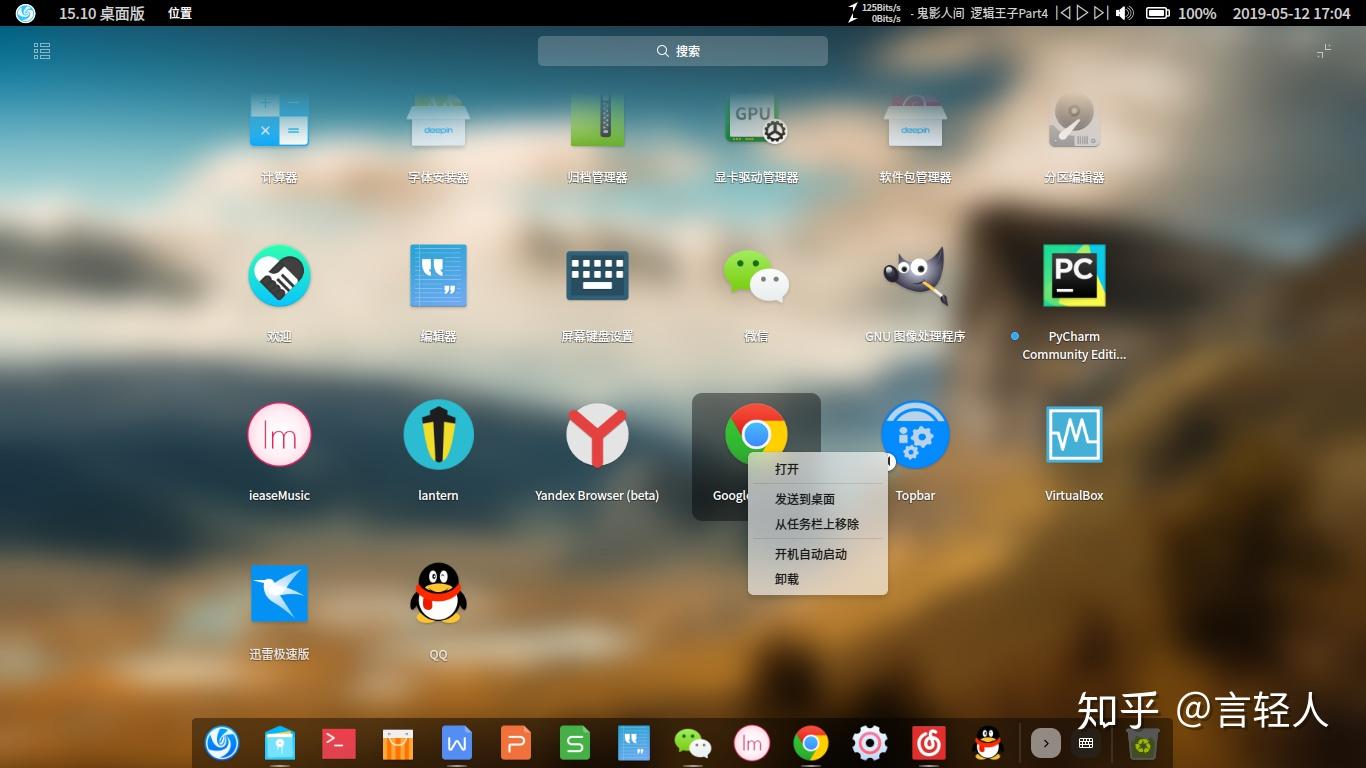Select 卸载 to uninstall Chrome
This screenshot has width=1366, height=768.
click(787, 578)
